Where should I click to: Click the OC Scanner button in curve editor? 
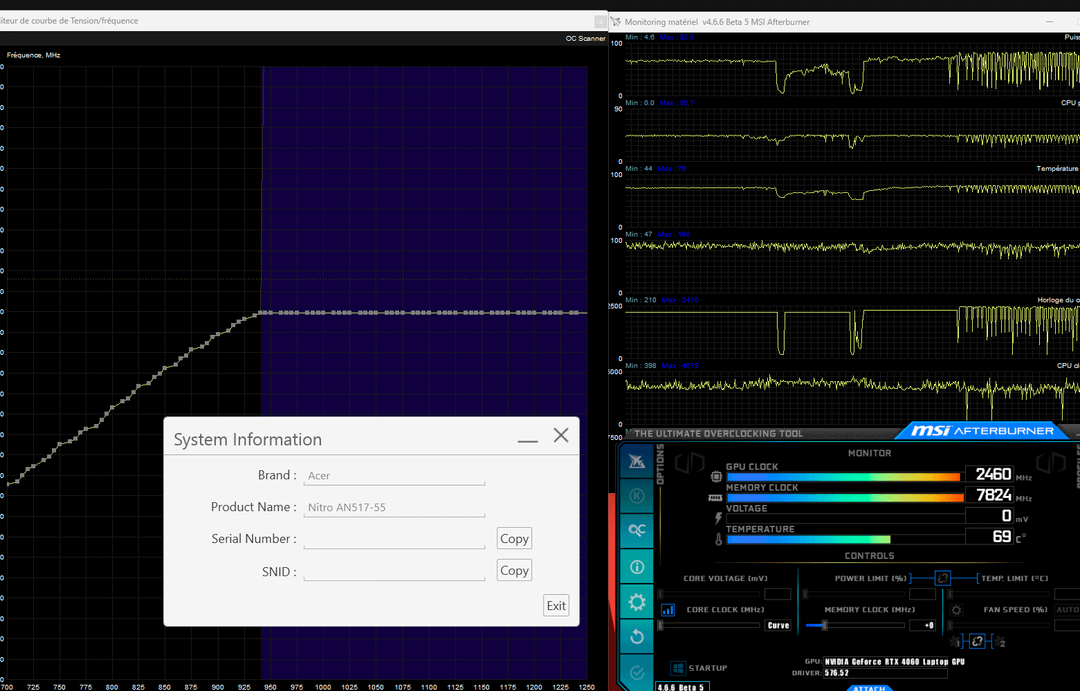pyautogui.click(x=585, y=39)
